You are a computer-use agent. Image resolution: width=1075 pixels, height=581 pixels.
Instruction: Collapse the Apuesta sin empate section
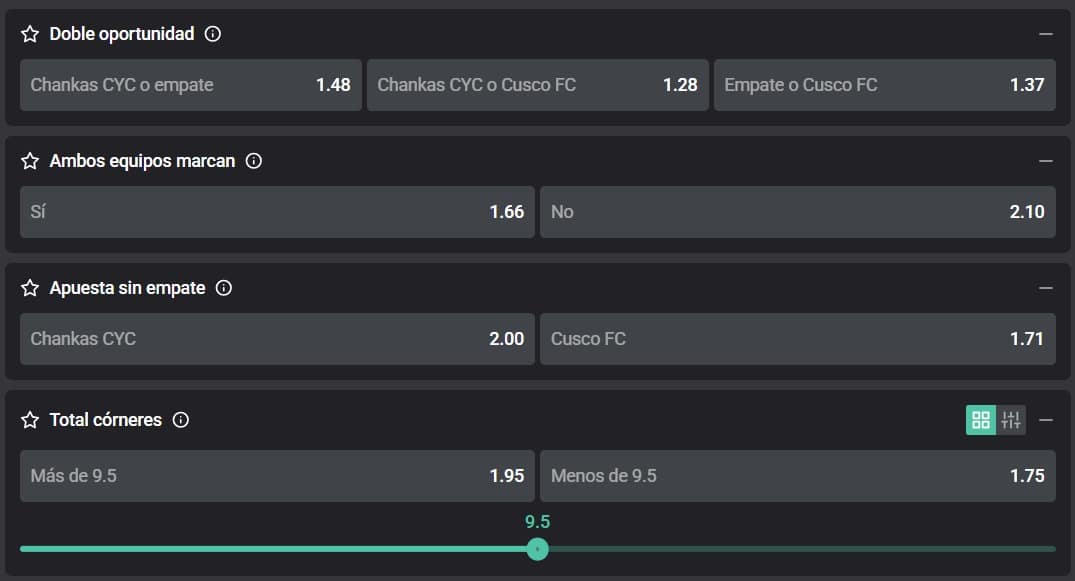tap(1046, 288)
